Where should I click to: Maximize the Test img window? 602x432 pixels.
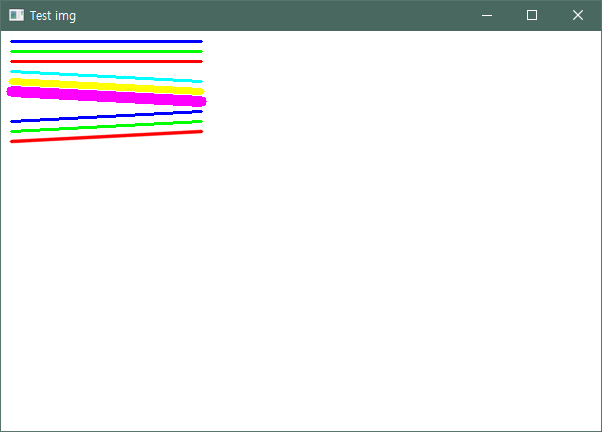coord(532,15)
